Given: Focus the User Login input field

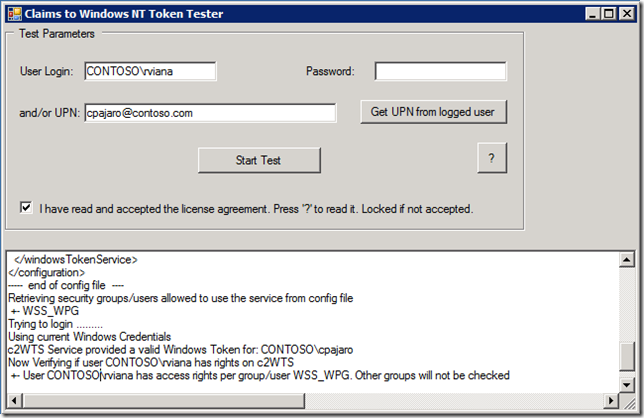Looking at the screenshot, I should (x=149, y=71).
